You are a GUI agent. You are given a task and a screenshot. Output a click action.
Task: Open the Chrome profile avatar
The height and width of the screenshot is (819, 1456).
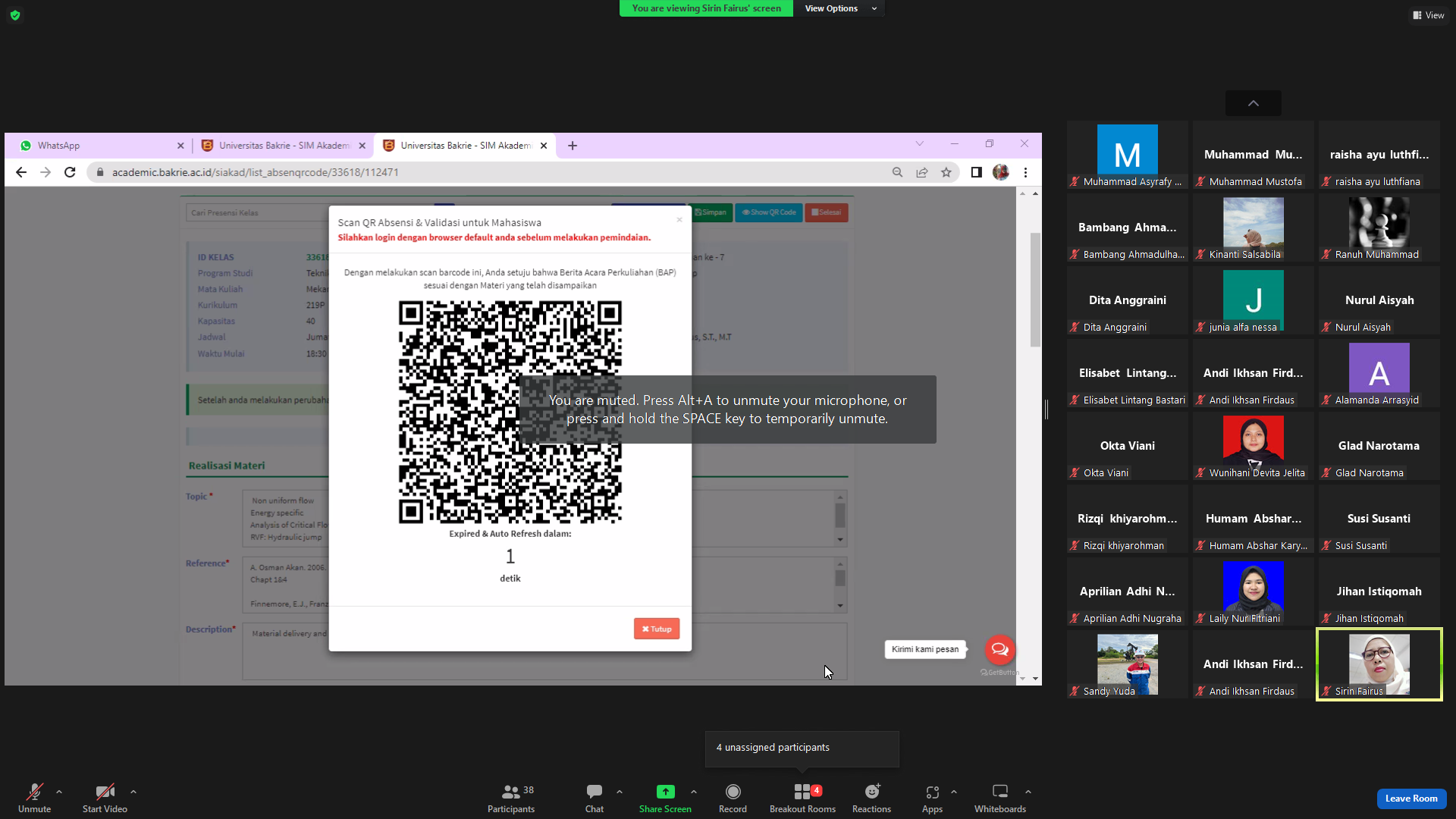coord(1001,172)
